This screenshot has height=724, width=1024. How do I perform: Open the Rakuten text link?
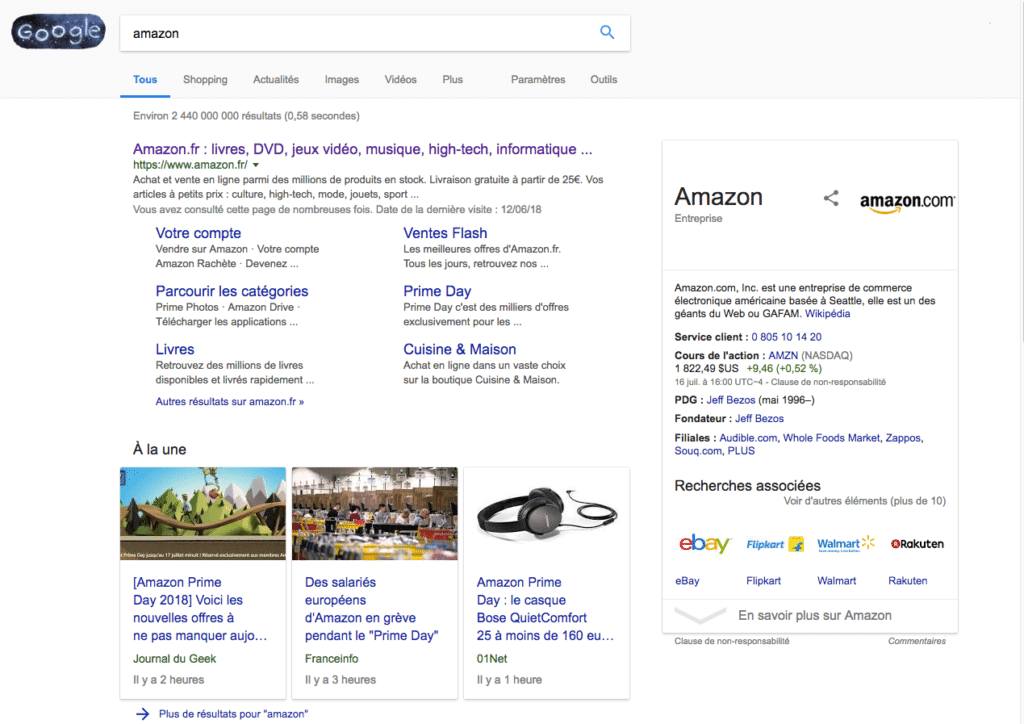(908, 580)
